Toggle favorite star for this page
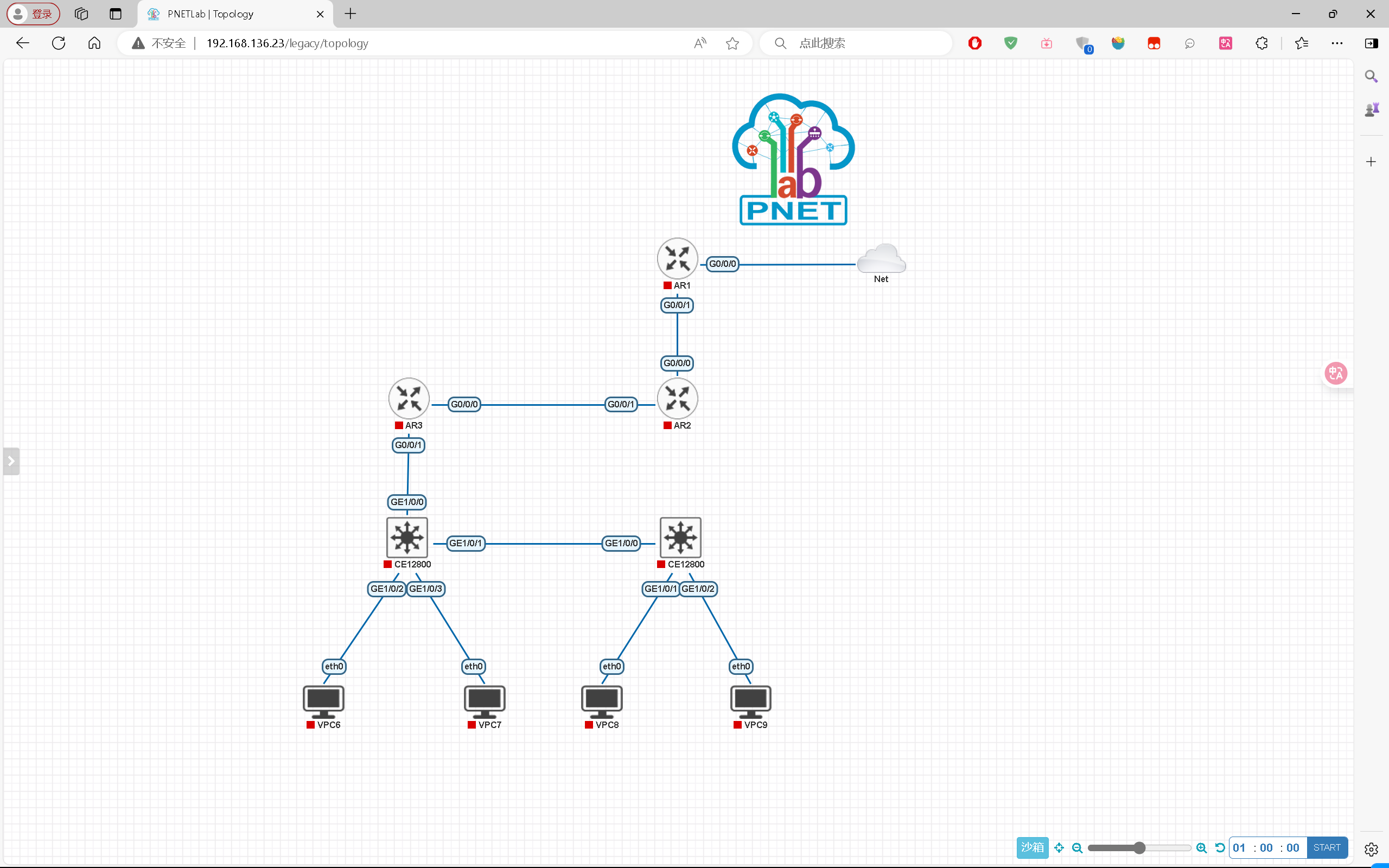 [732, 43]
